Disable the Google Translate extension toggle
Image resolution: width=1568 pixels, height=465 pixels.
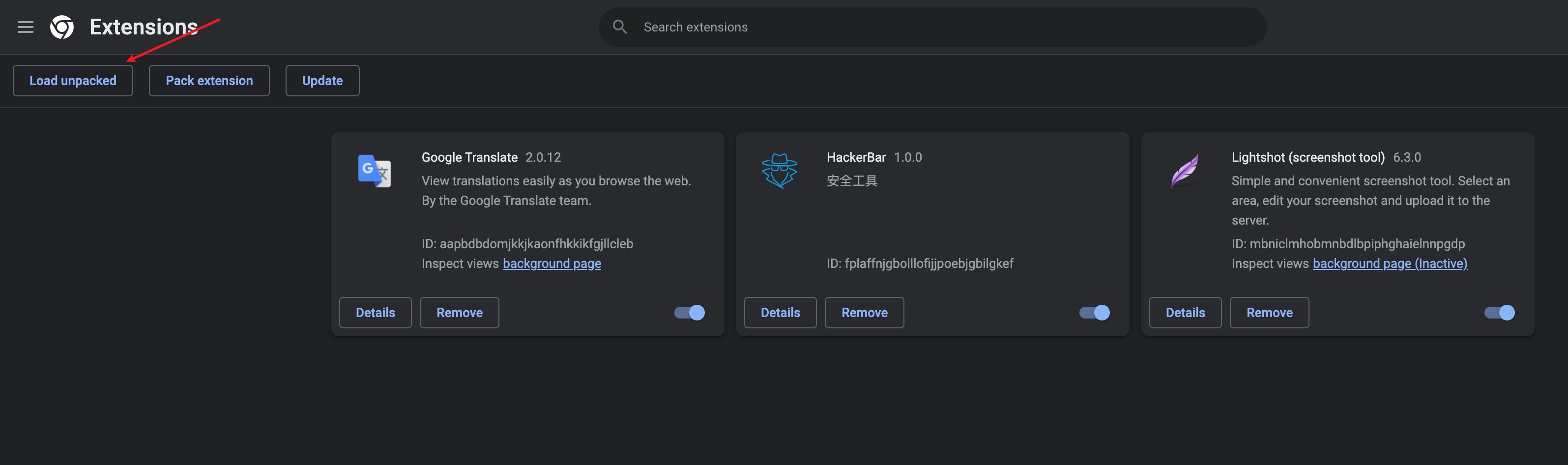coord(690,313)
